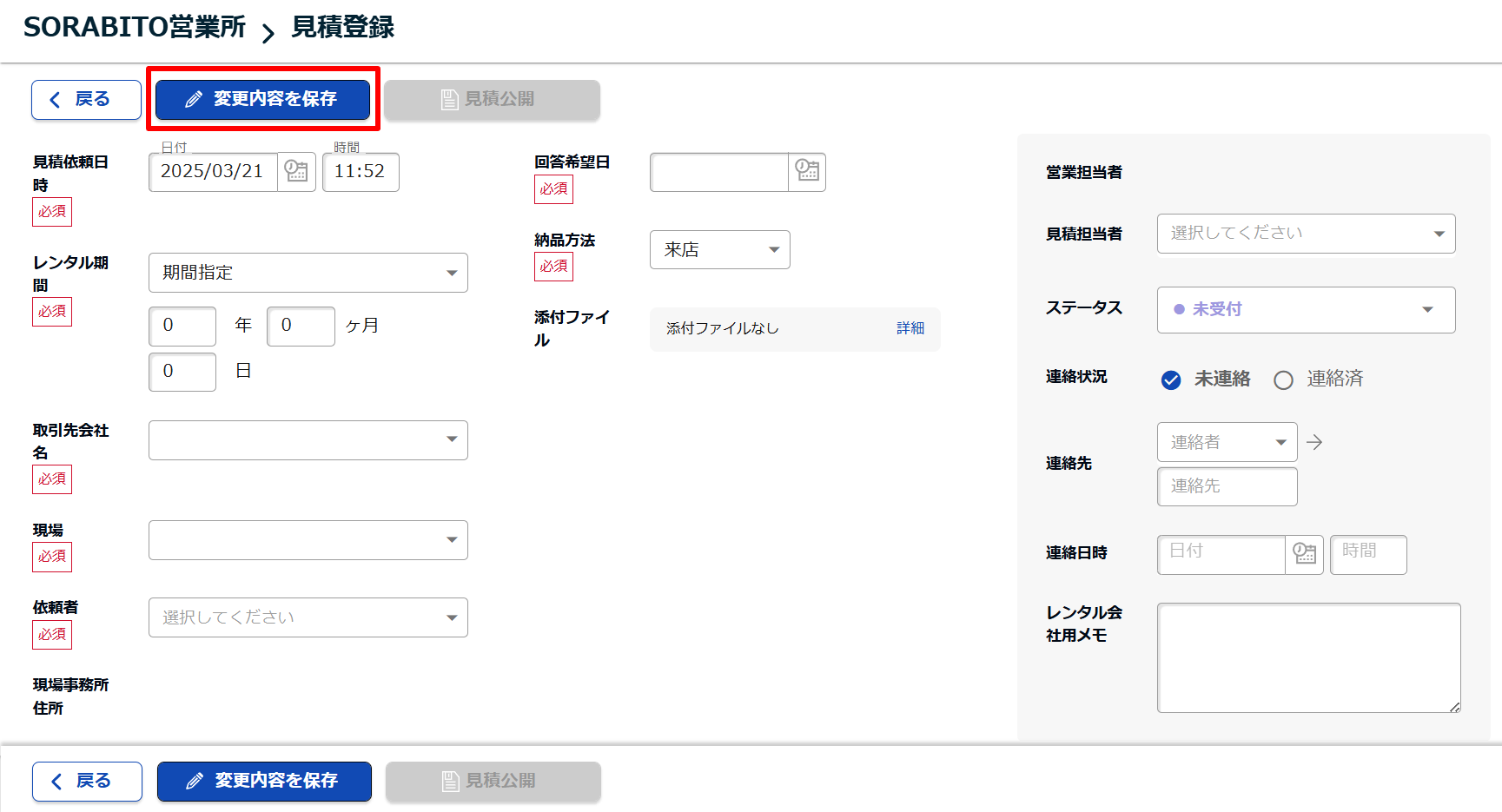
Task: Click the レンタル会社用メモ text area
Action: (1307, 657)
